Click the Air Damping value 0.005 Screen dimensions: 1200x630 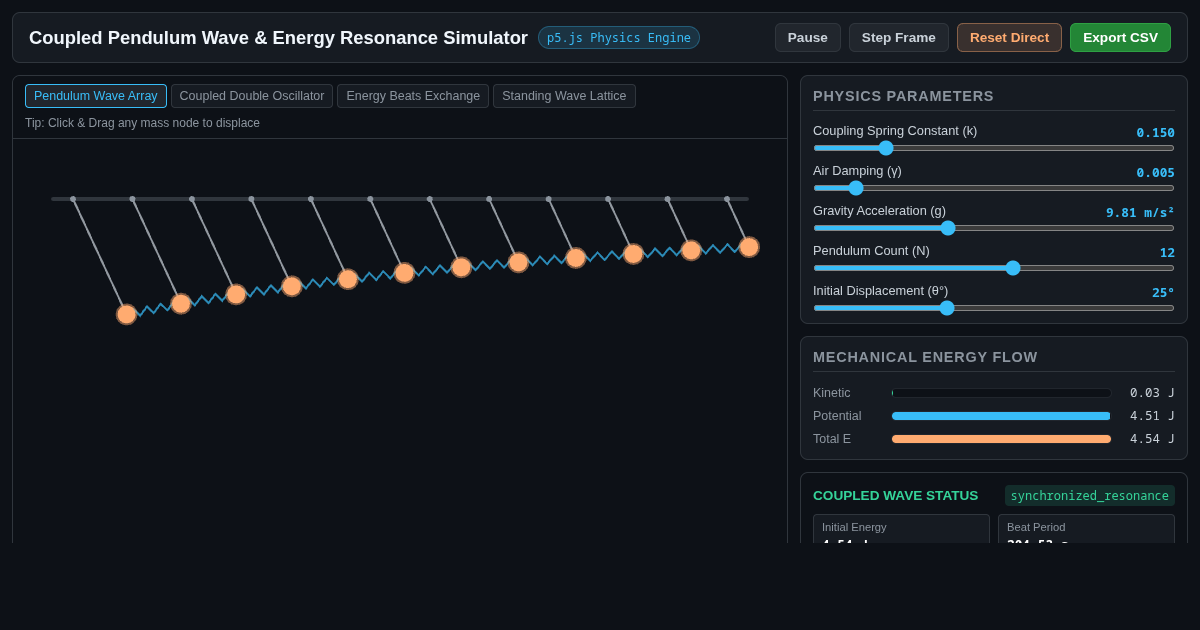tap(1155, 172)
